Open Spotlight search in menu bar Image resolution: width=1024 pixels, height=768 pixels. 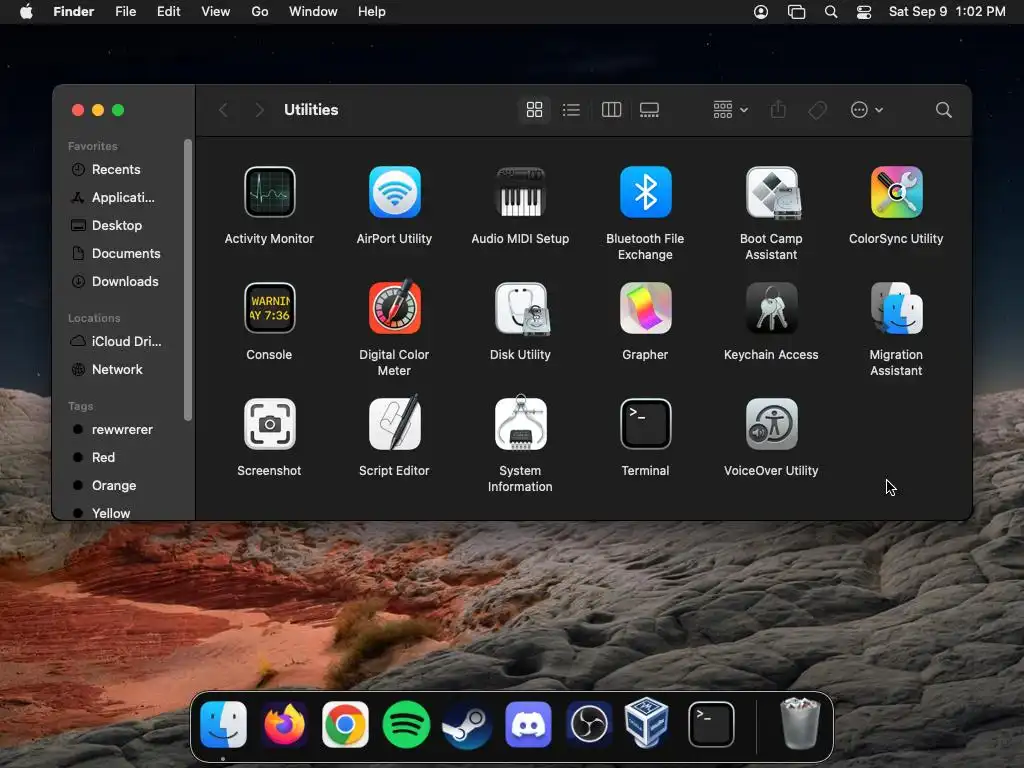tap(831, 12)
